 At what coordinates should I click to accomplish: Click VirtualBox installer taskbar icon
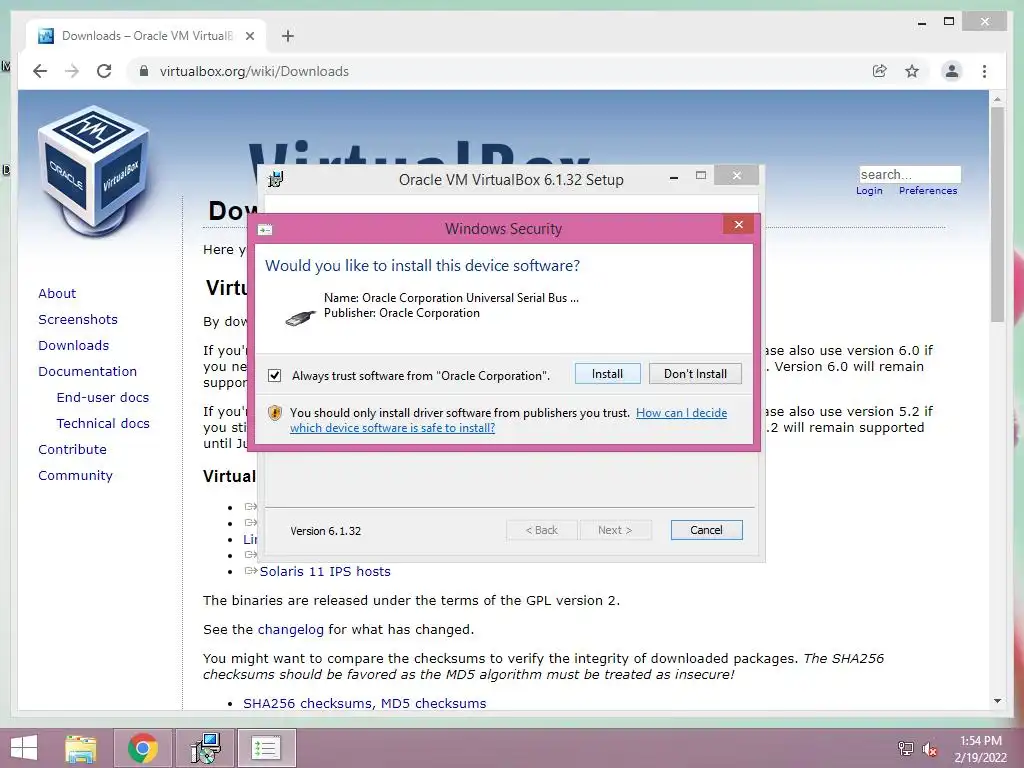pyautogui.click(x=206, y=748)
